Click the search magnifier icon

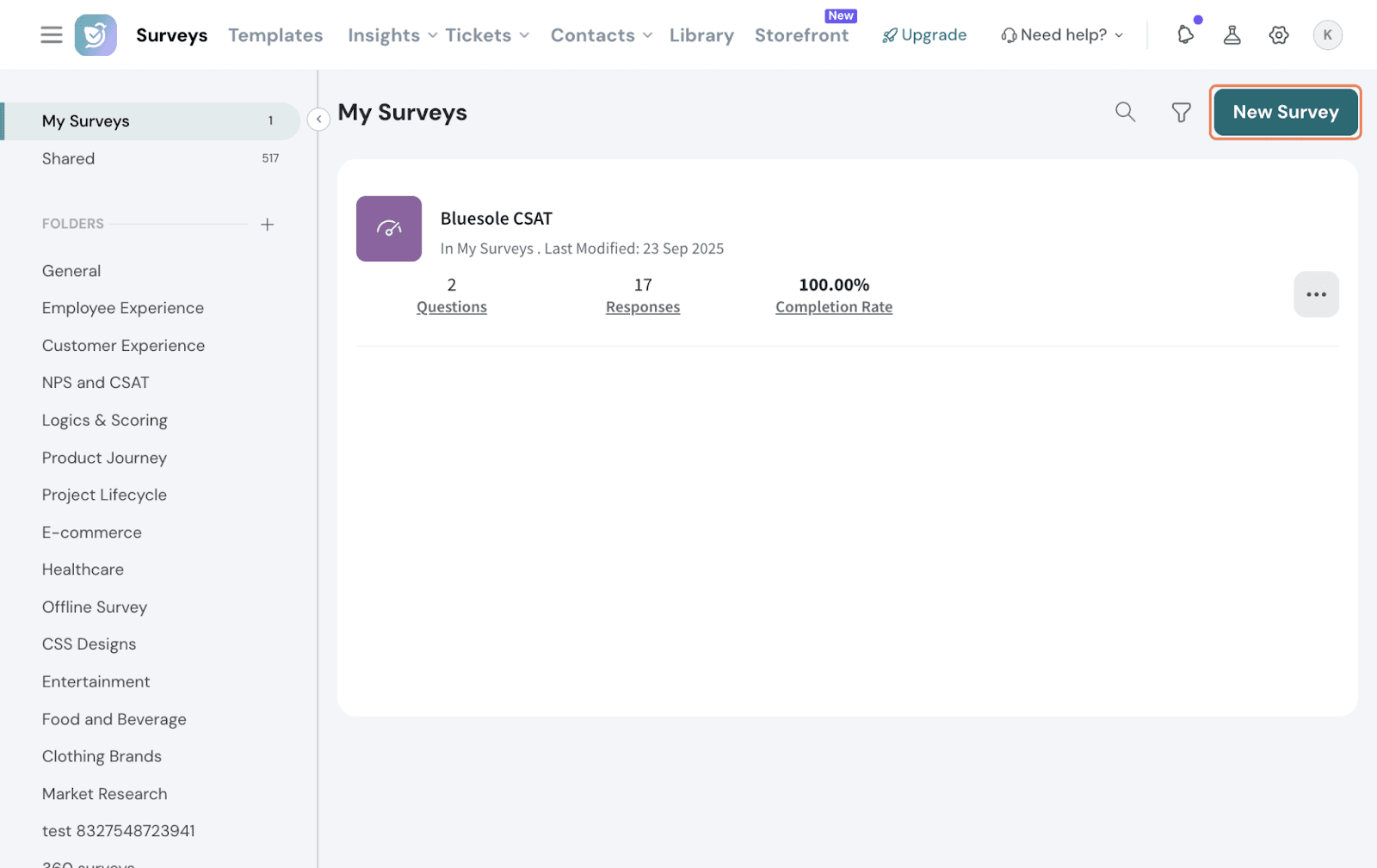pyautogui.click(x=1125, y=112)
